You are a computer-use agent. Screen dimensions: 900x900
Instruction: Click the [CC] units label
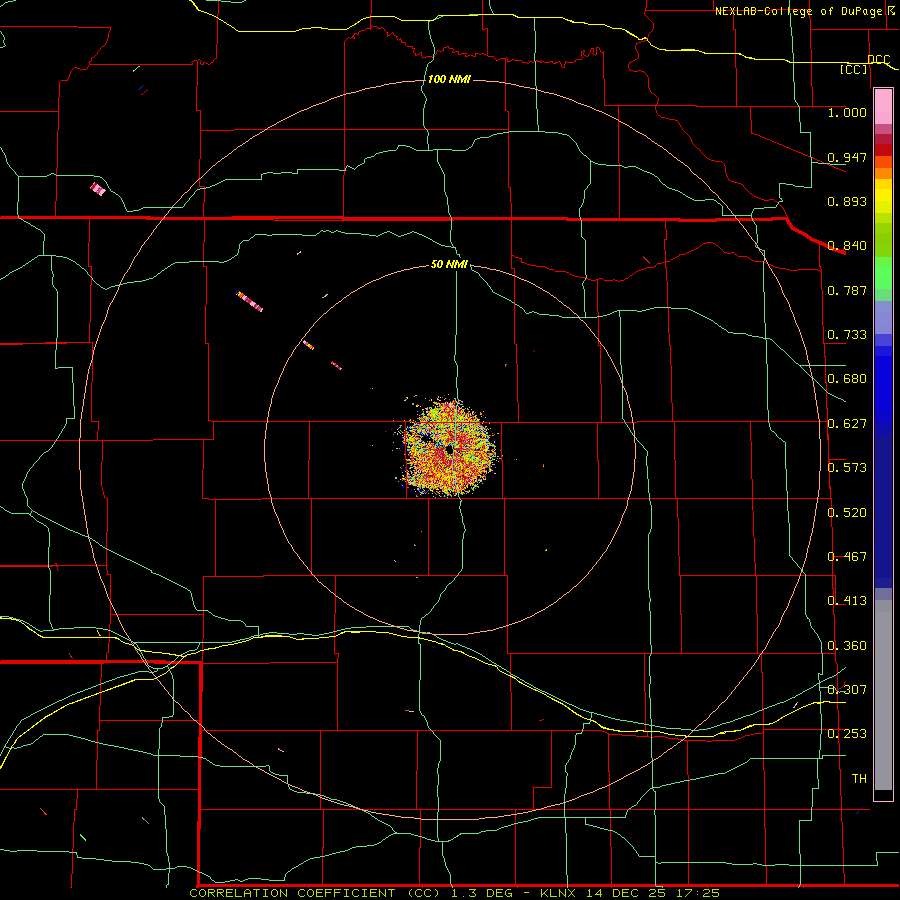(x=854, y=69)
